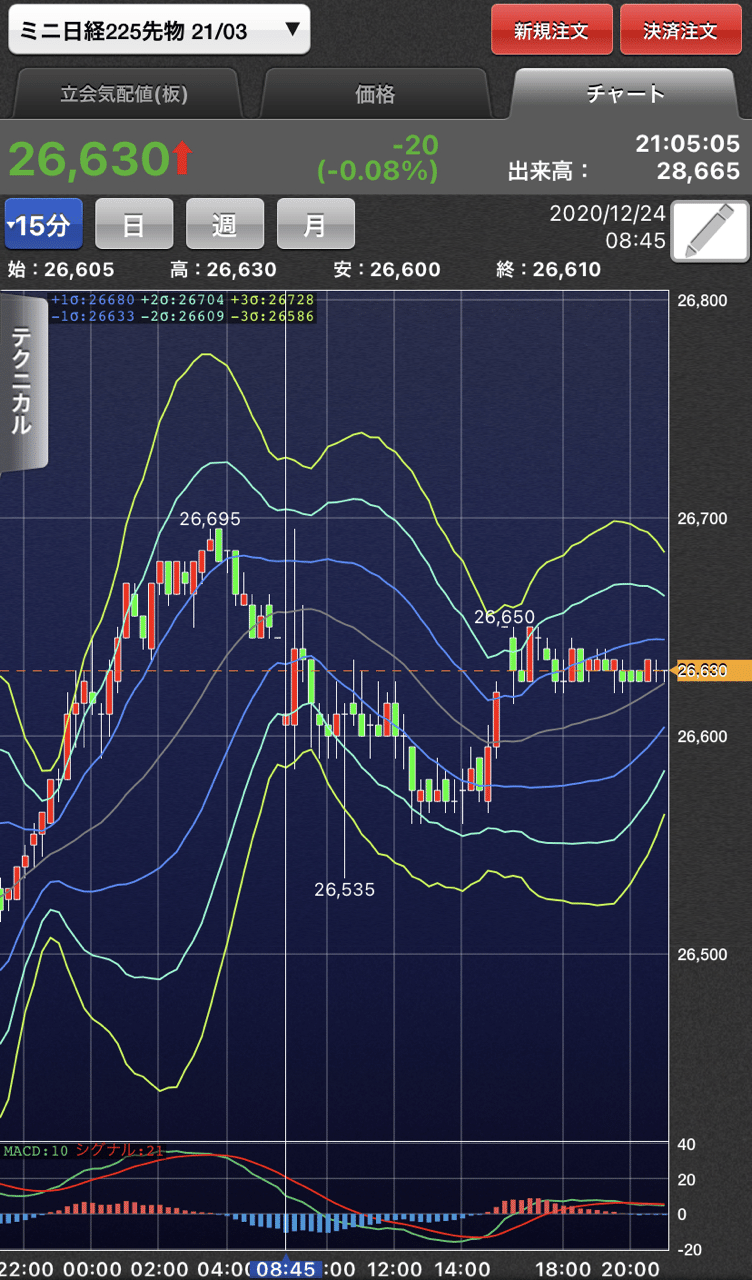This screenshot has height=1280, width=752.
Task: Open the 15分 timeframe dropdown
Action: coord(44,224)
